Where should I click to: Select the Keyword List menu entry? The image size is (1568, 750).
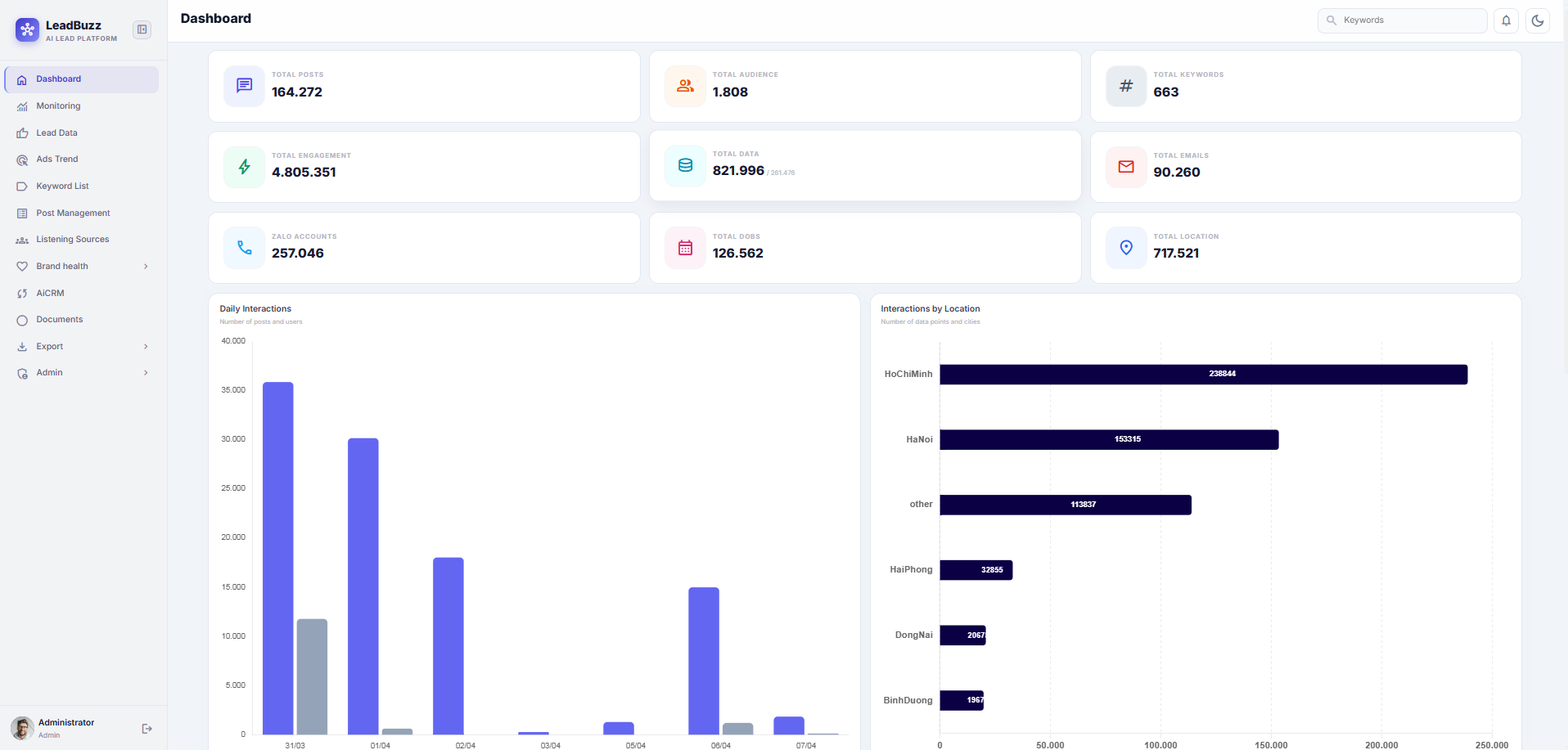[62, 186]
